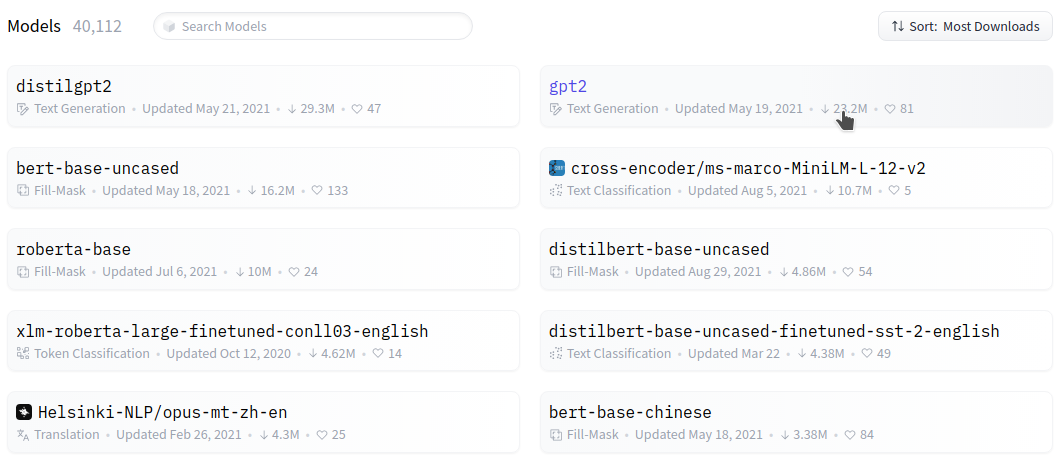1059x460 pixels.
Task: Click the download arrow icon on roberta-base card
Action: pos(239,272)
